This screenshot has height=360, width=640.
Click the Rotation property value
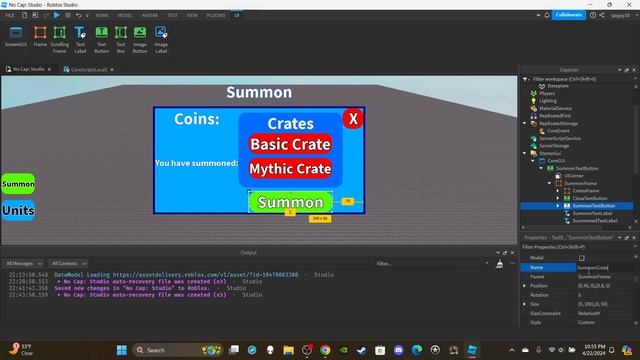[x=605, y=295]
